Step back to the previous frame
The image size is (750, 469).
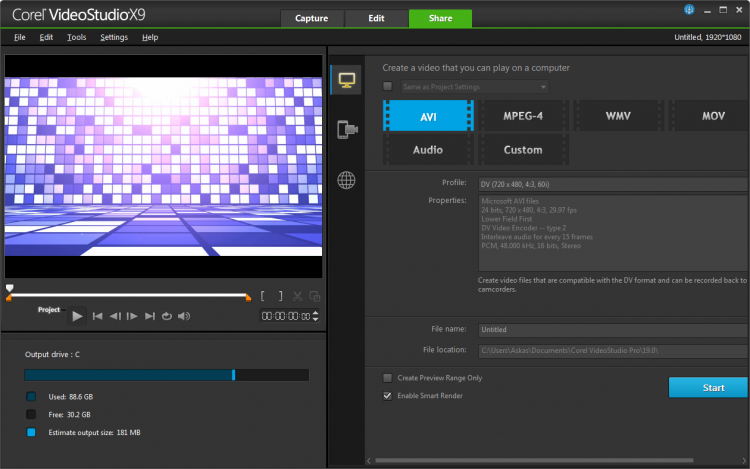(x=115, y=316)
